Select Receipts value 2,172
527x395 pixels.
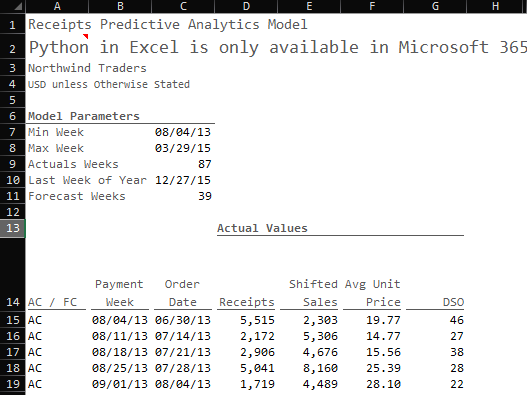click(x=257, y=336)
